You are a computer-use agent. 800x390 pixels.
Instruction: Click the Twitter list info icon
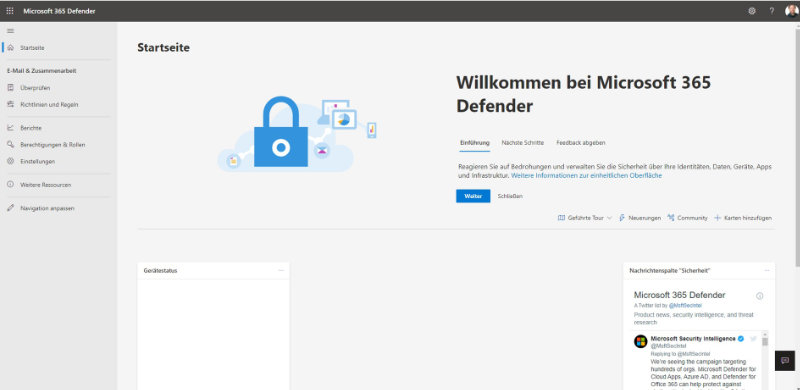(x=759, y=296)
